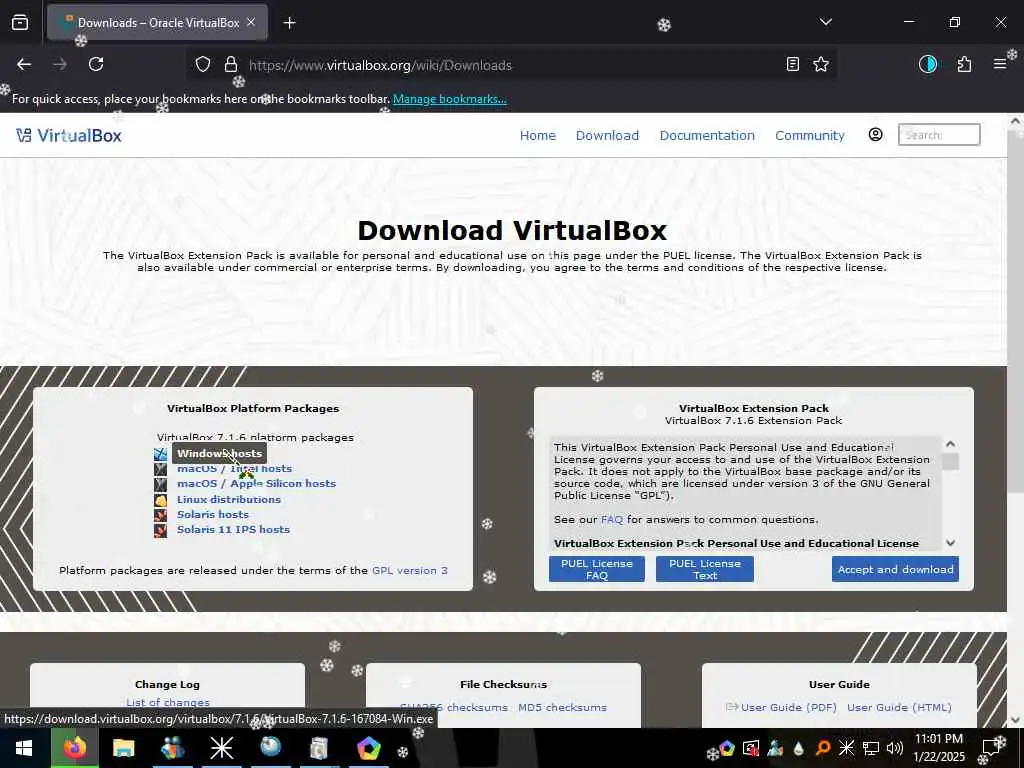Click the colorful pentagon app in taskbar
Screen dimensions: 1024x768
tap(368, 748)
